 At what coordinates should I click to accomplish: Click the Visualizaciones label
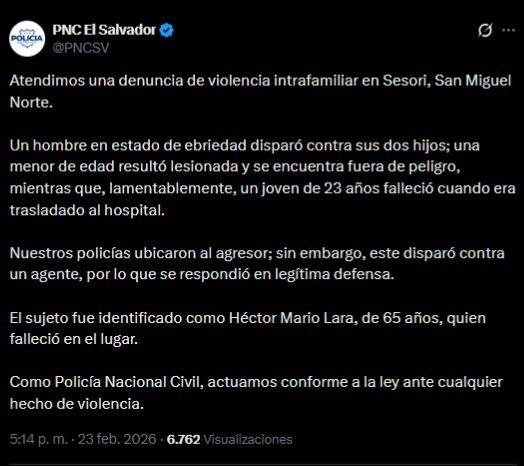(248, 439)
